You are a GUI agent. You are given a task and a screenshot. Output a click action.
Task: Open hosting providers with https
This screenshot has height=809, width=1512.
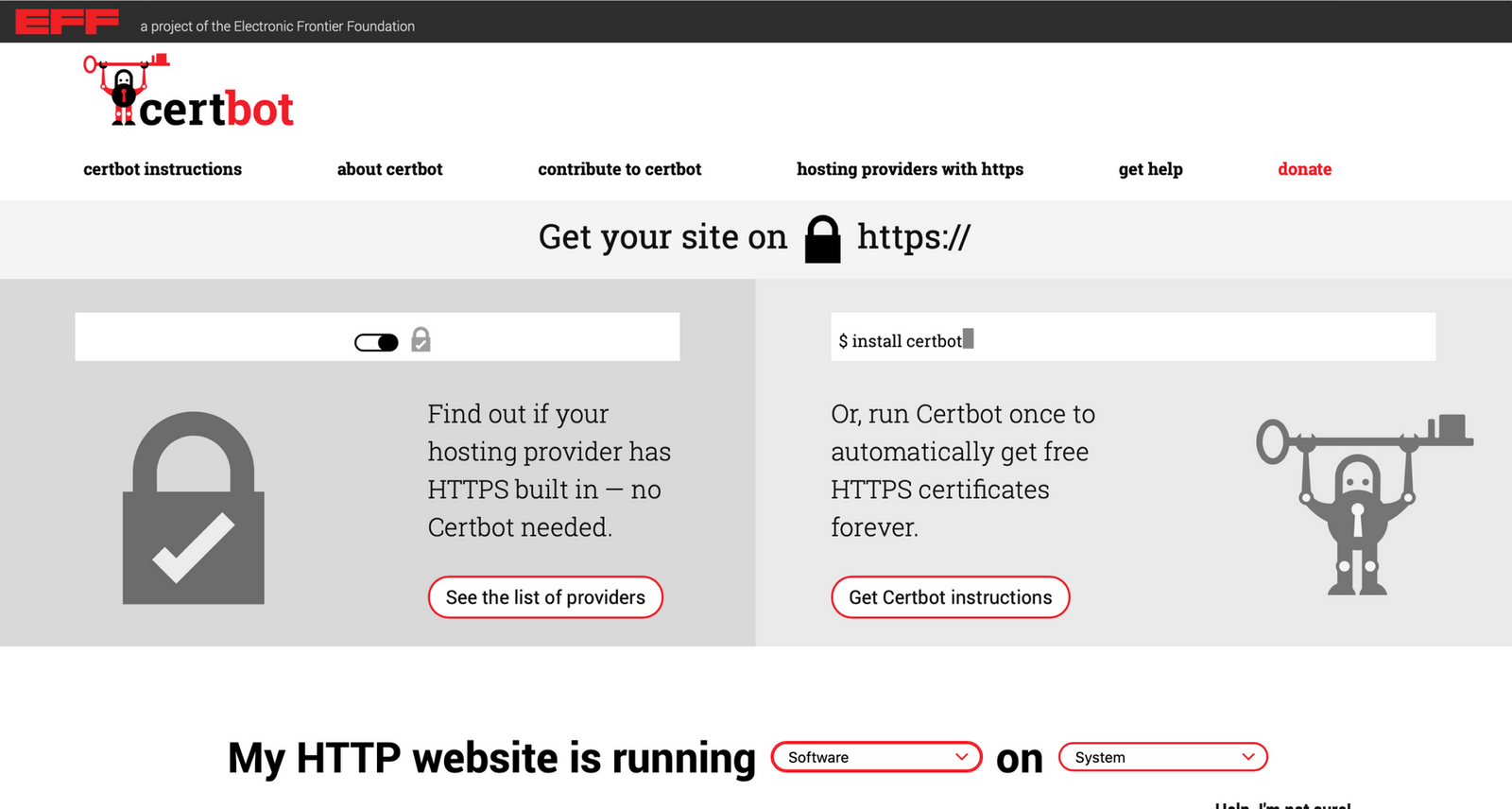[910, 169]
